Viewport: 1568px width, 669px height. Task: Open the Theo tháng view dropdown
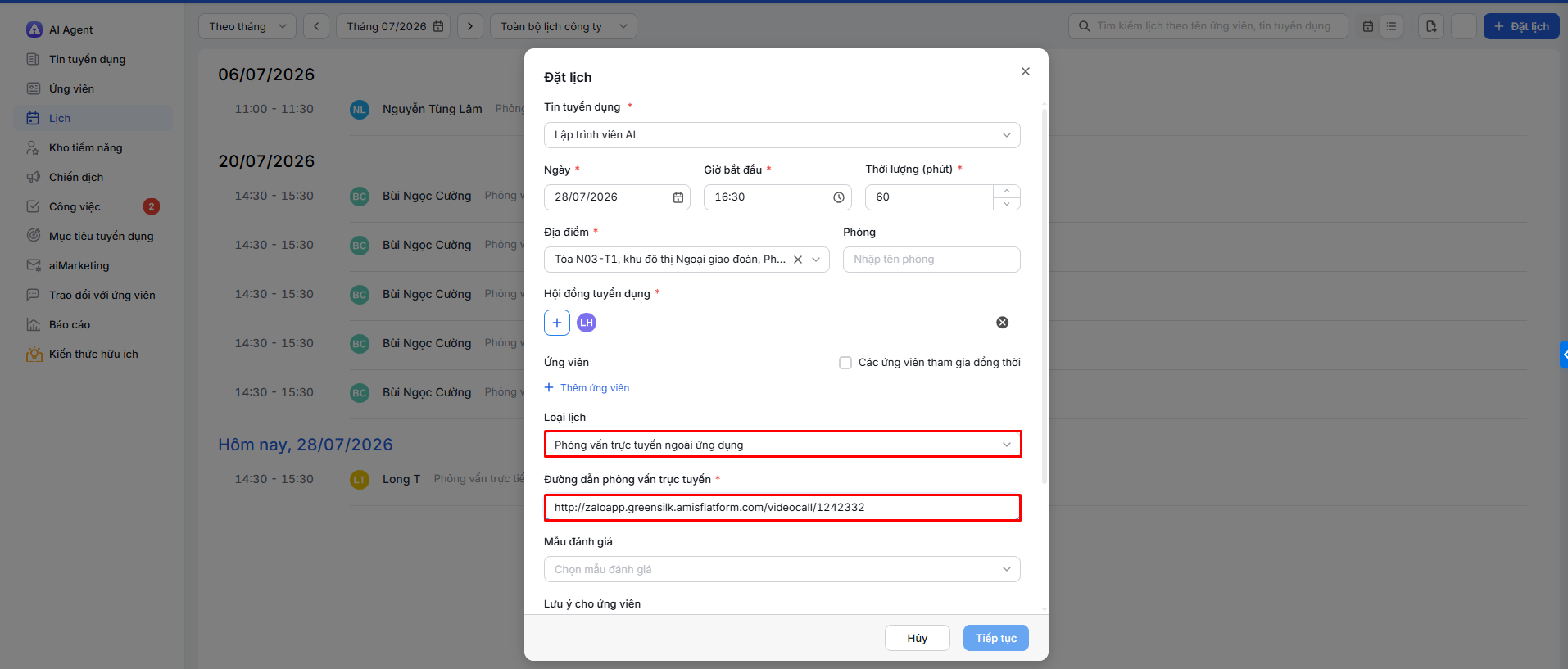coord(247,26)
